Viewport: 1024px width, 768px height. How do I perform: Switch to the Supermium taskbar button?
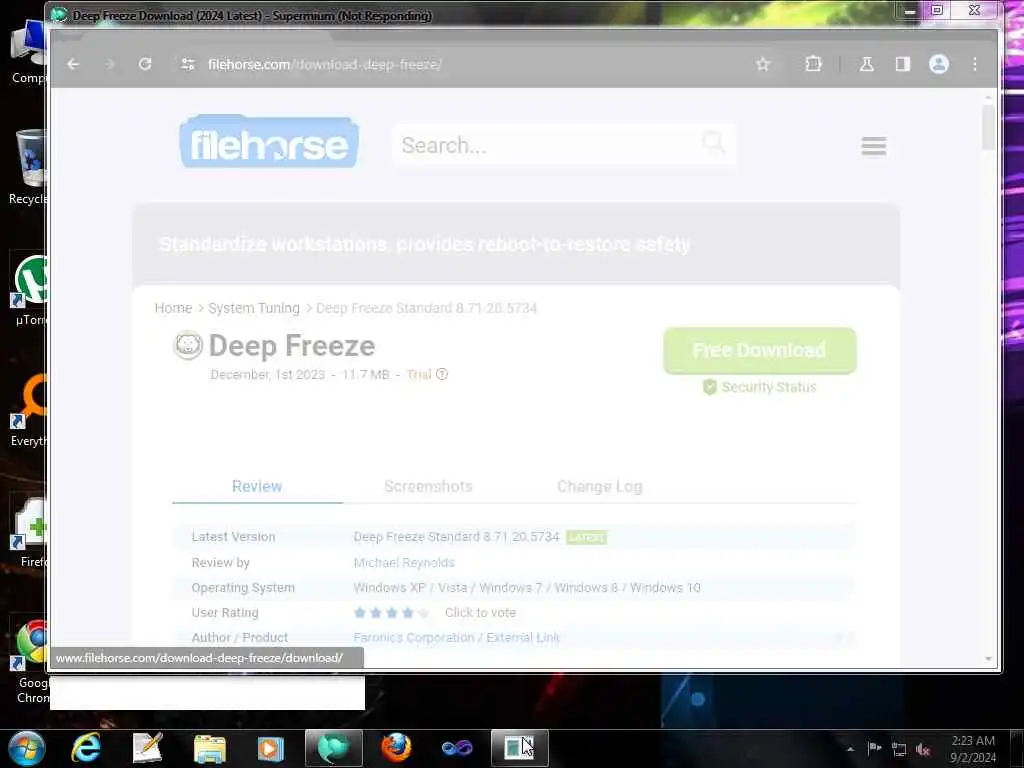pyautogui.click(x=333, y=748)
